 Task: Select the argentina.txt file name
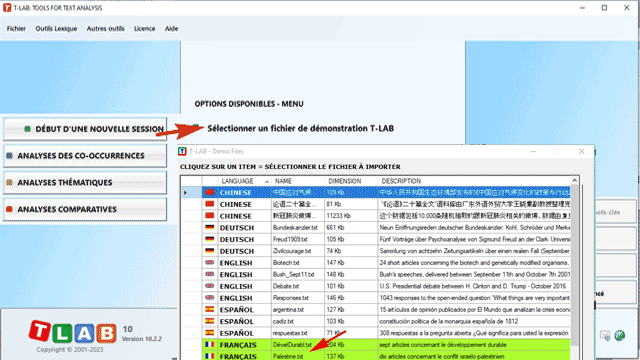(x=288, y=310)
